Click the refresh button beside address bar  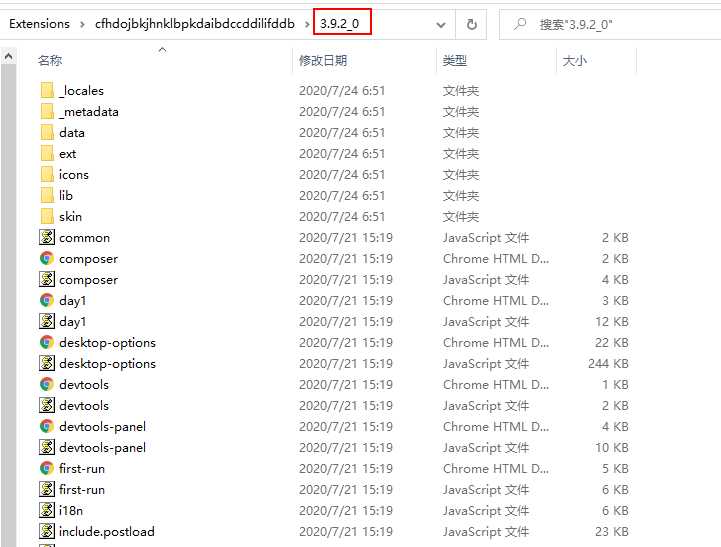[x=472, y=23]
